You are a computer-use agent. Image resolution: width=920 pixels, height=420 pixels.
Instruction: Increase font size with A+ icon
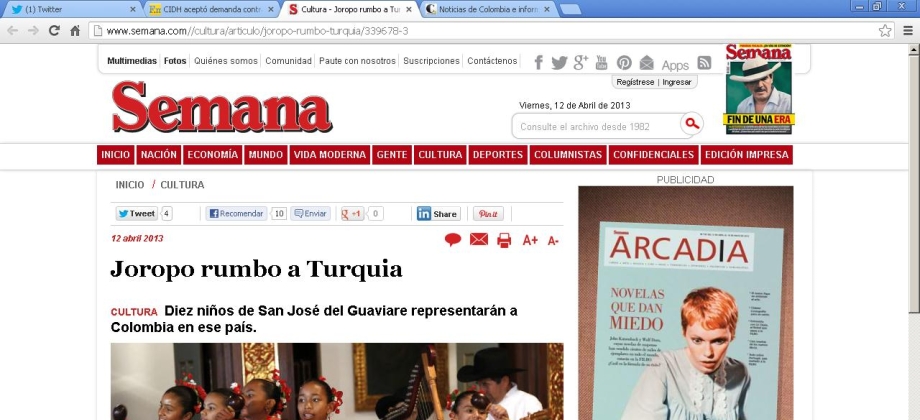(x=530, y=240)
